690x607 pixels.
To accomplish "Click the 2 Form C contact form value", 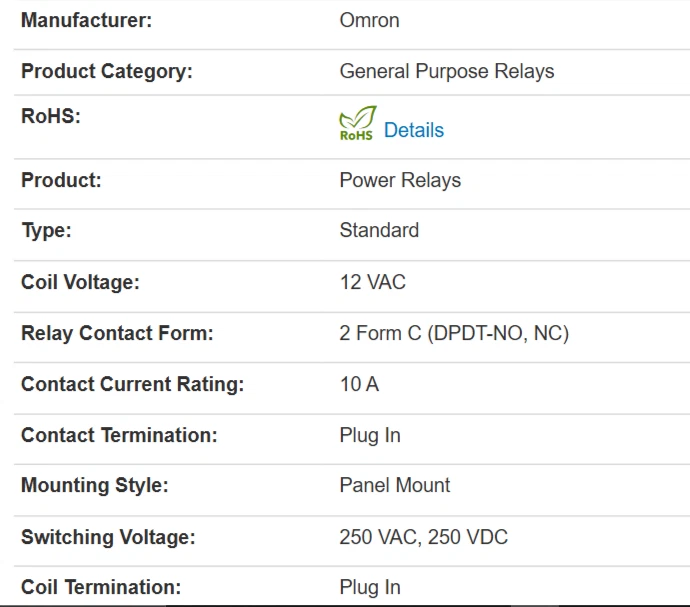I will pos(454,333).
